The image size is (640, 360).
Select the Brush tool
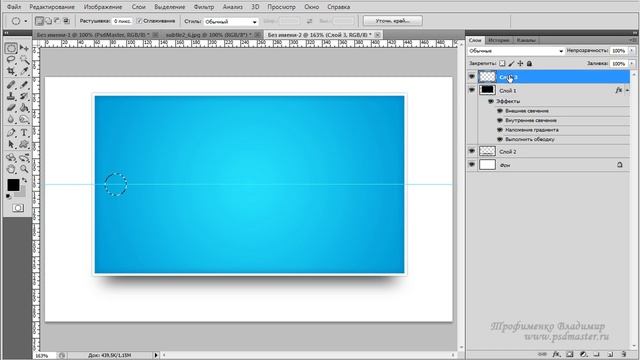tap(24, 85)
